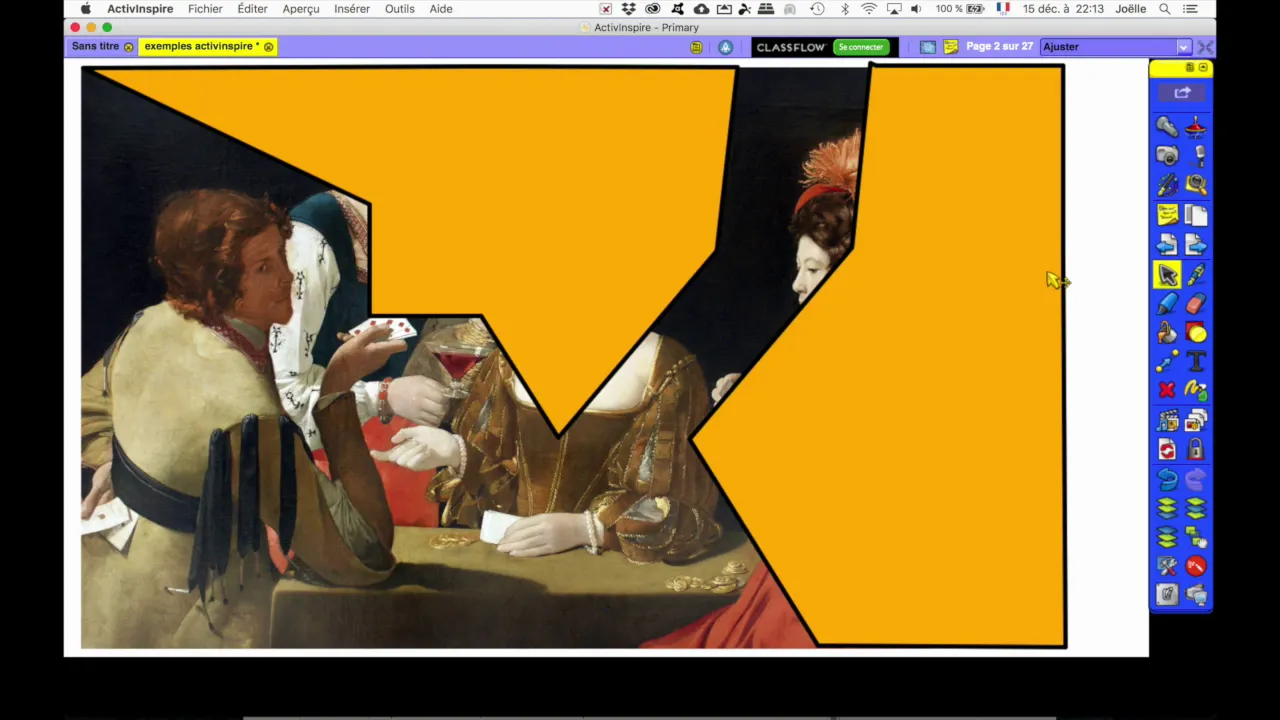Select the exemples activinspire tab
The image size is (1280, 720).
[201, 46]
